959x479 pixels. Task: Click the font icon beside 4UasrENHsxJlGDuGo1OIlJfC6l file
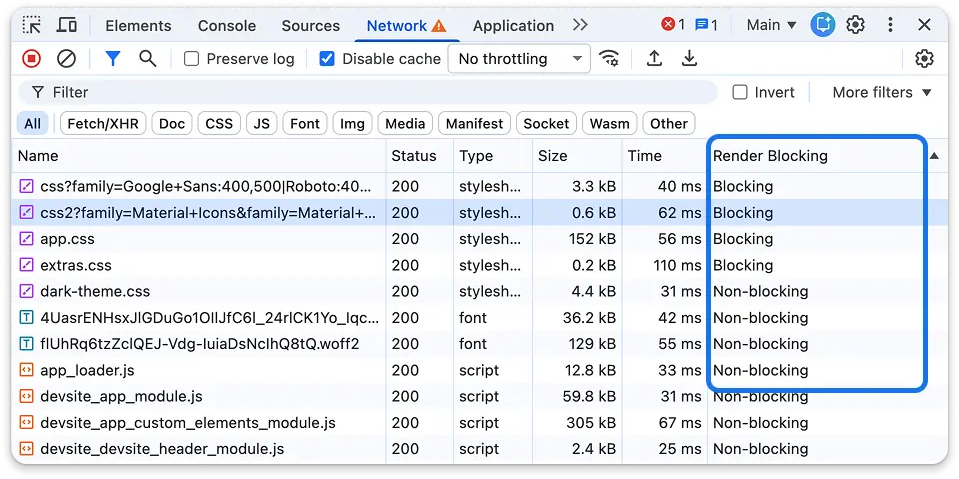(x=26, y=317)
